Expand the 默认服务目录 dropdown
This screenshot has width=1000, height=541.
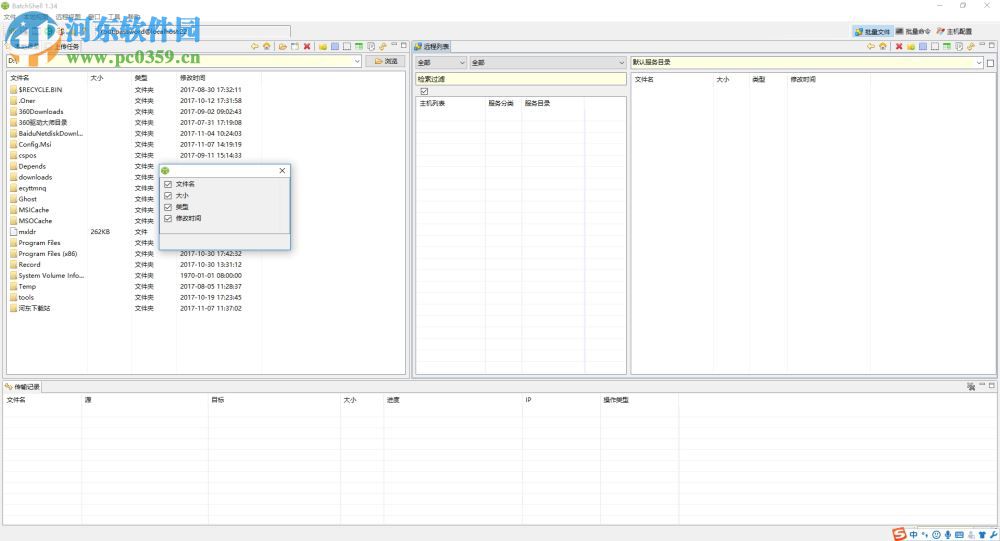(x=979, y=63)
